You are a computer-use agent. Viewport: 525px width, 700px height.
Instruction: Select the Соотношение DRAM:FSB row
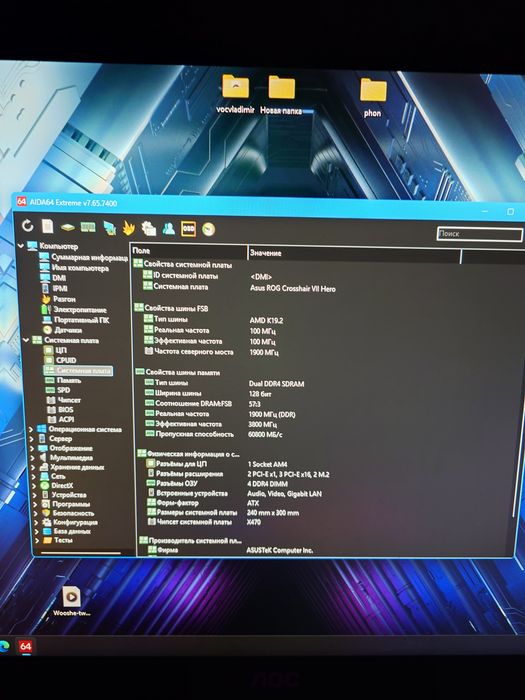pyautogui.click(x=204, y=404)
